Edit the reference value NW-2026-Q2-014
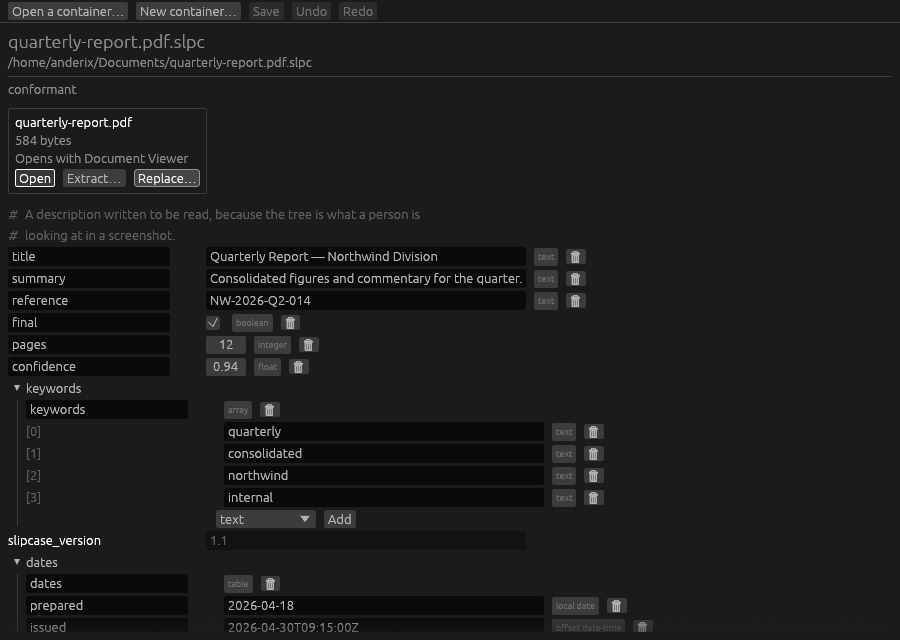Image resolution: width=900 pixels, height=640 pixels. pos(366,301)
